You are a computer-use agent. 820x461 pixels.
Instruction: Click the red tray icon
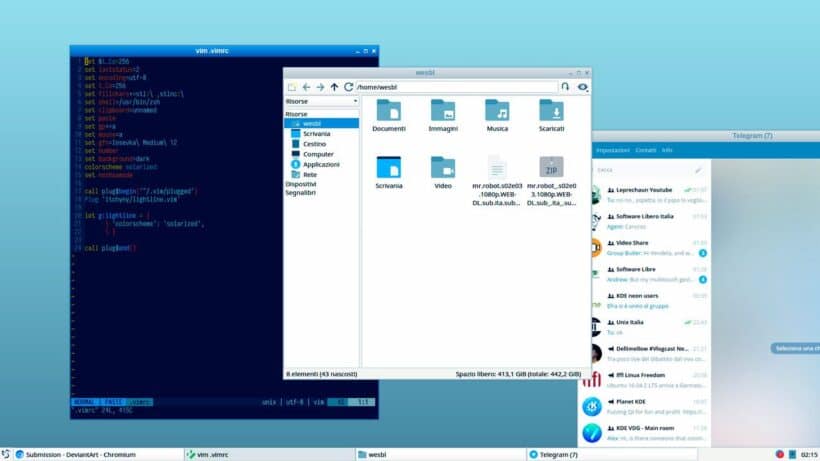[780, 455]
